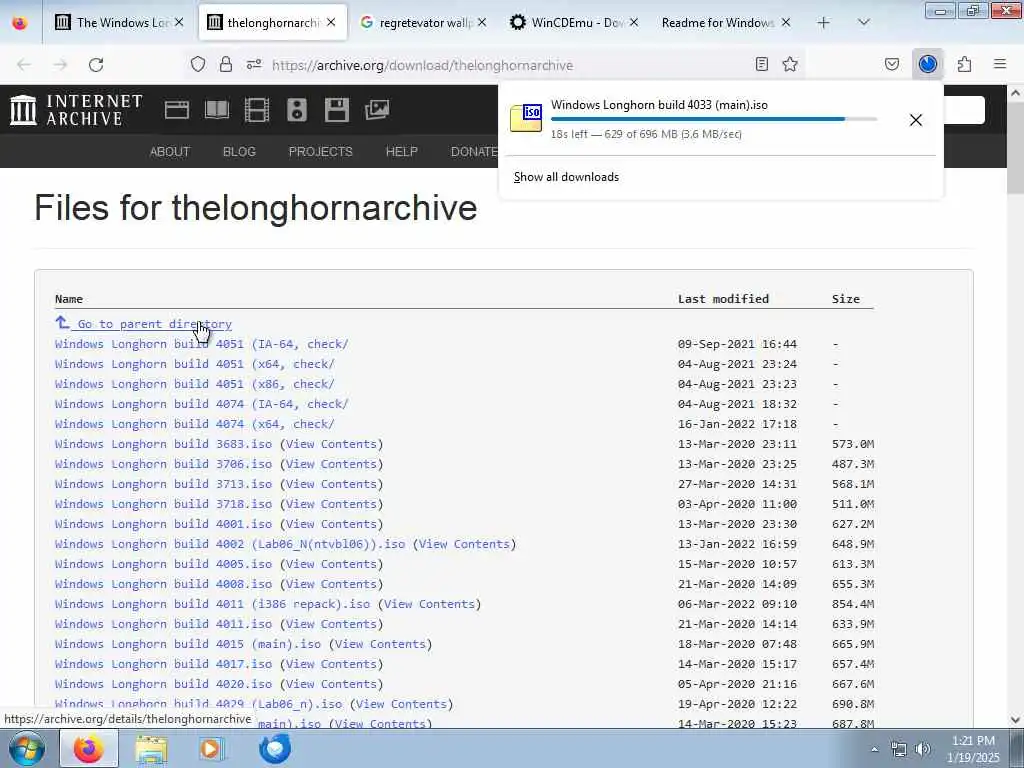Cancel the Longhorn build 4033 download

pyautogui.click(x=916, y=120)
